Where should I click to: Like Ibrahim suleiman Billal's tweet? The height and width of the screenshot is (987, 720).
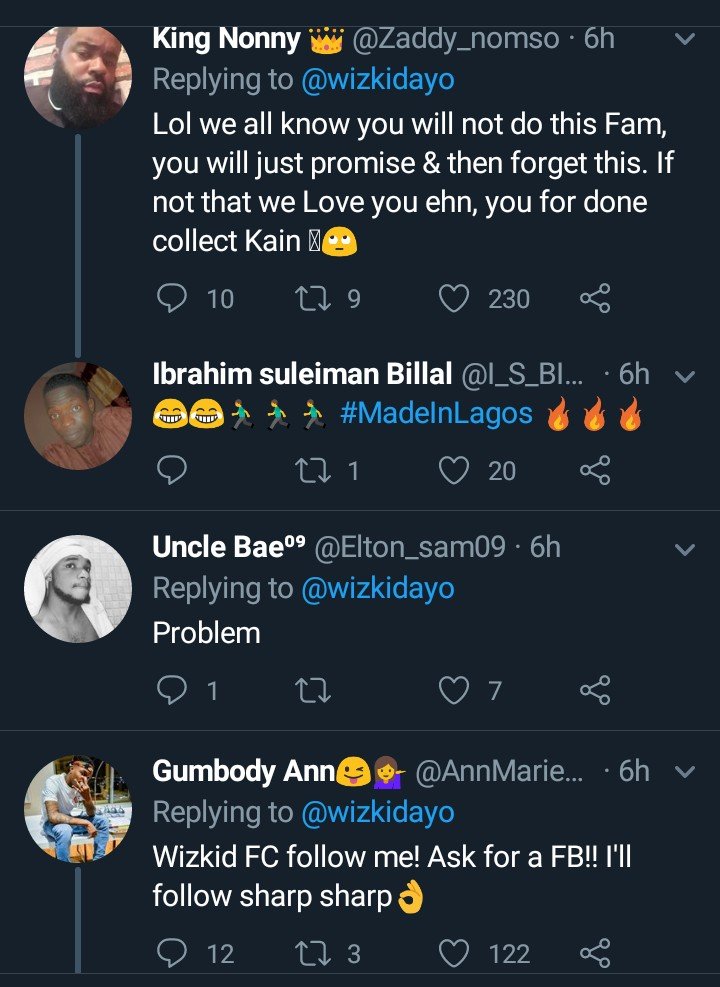click(x=455, y=470)
